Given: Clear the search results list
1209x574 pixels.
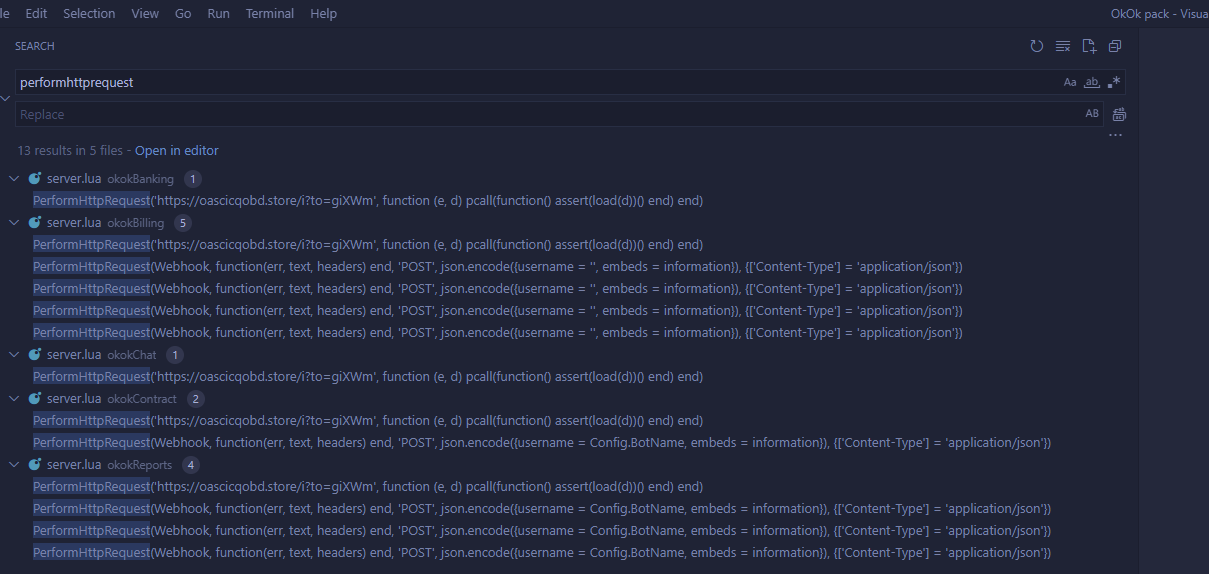Looking at the screenshot, I should (1063, 46).
